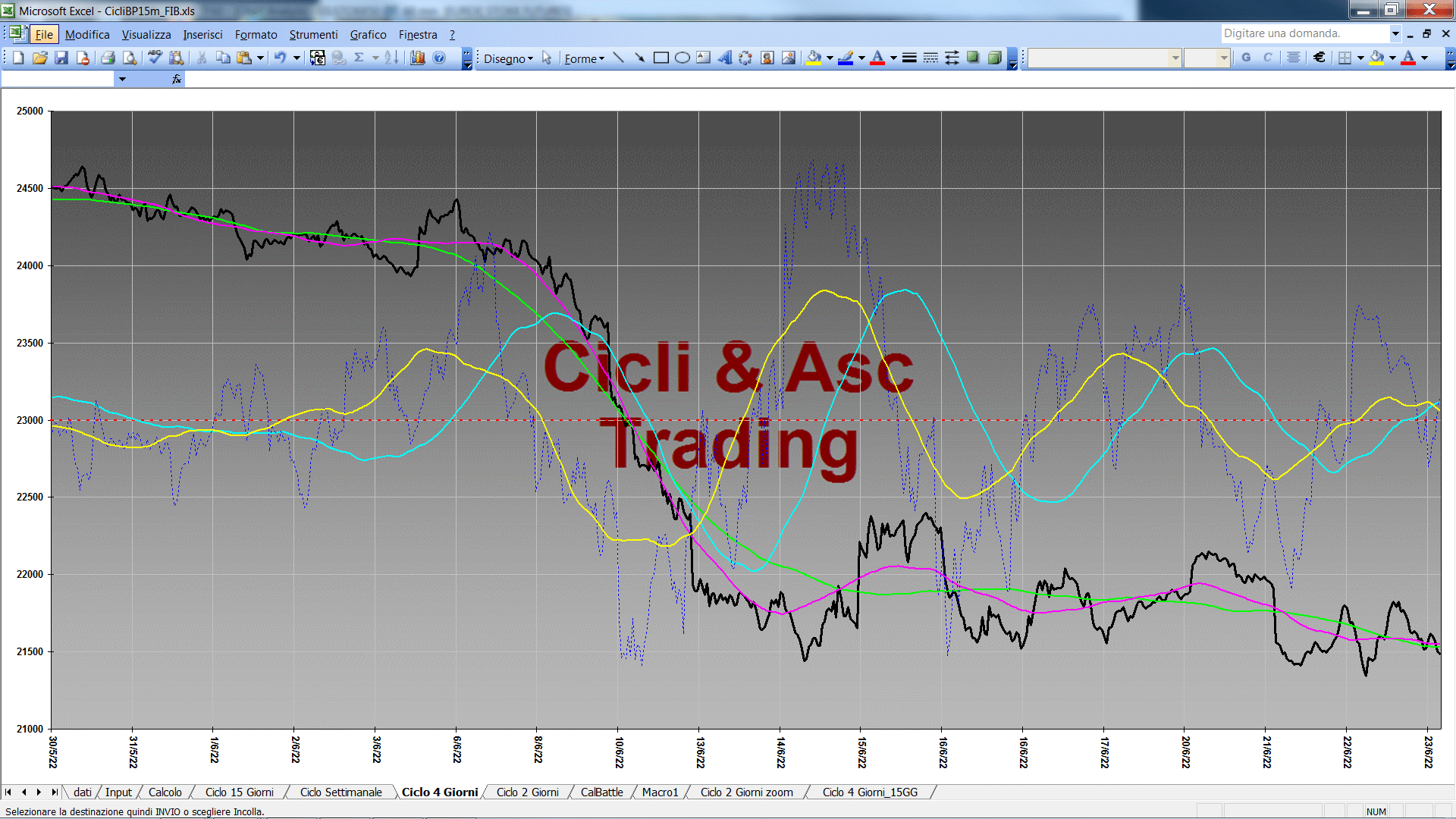Open Arrow Style options
Viewport: 1456px width, 819px height.
click(x=952, y=58)
